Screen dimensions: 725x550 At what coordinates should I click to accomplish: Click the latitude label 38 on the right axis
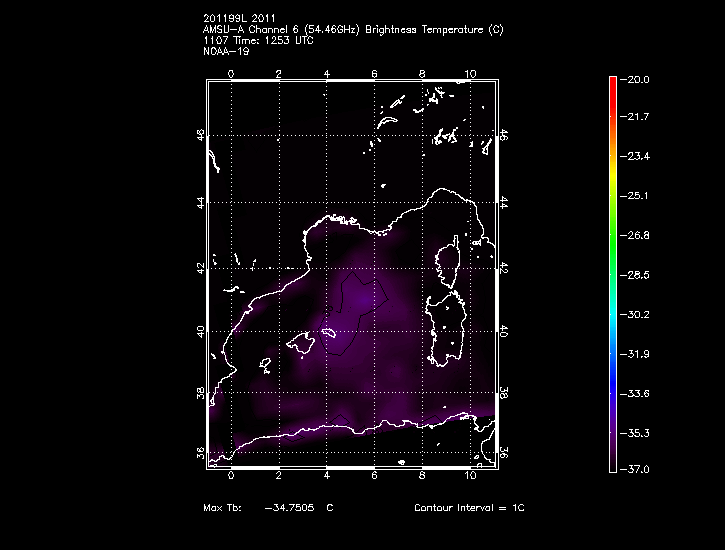pyautogui.click(x=504, y=394)
